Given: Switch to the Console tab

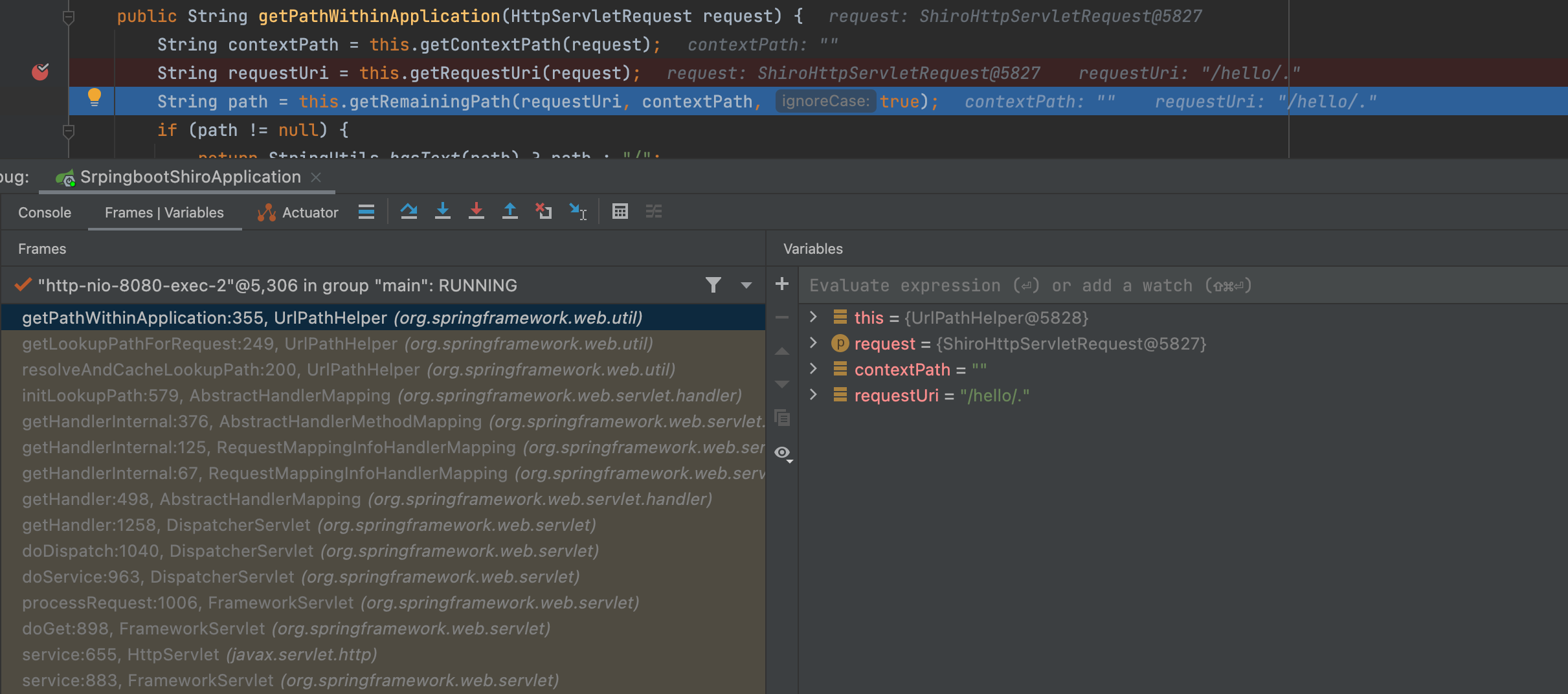Looking at the screenshot, I should 45,212.
